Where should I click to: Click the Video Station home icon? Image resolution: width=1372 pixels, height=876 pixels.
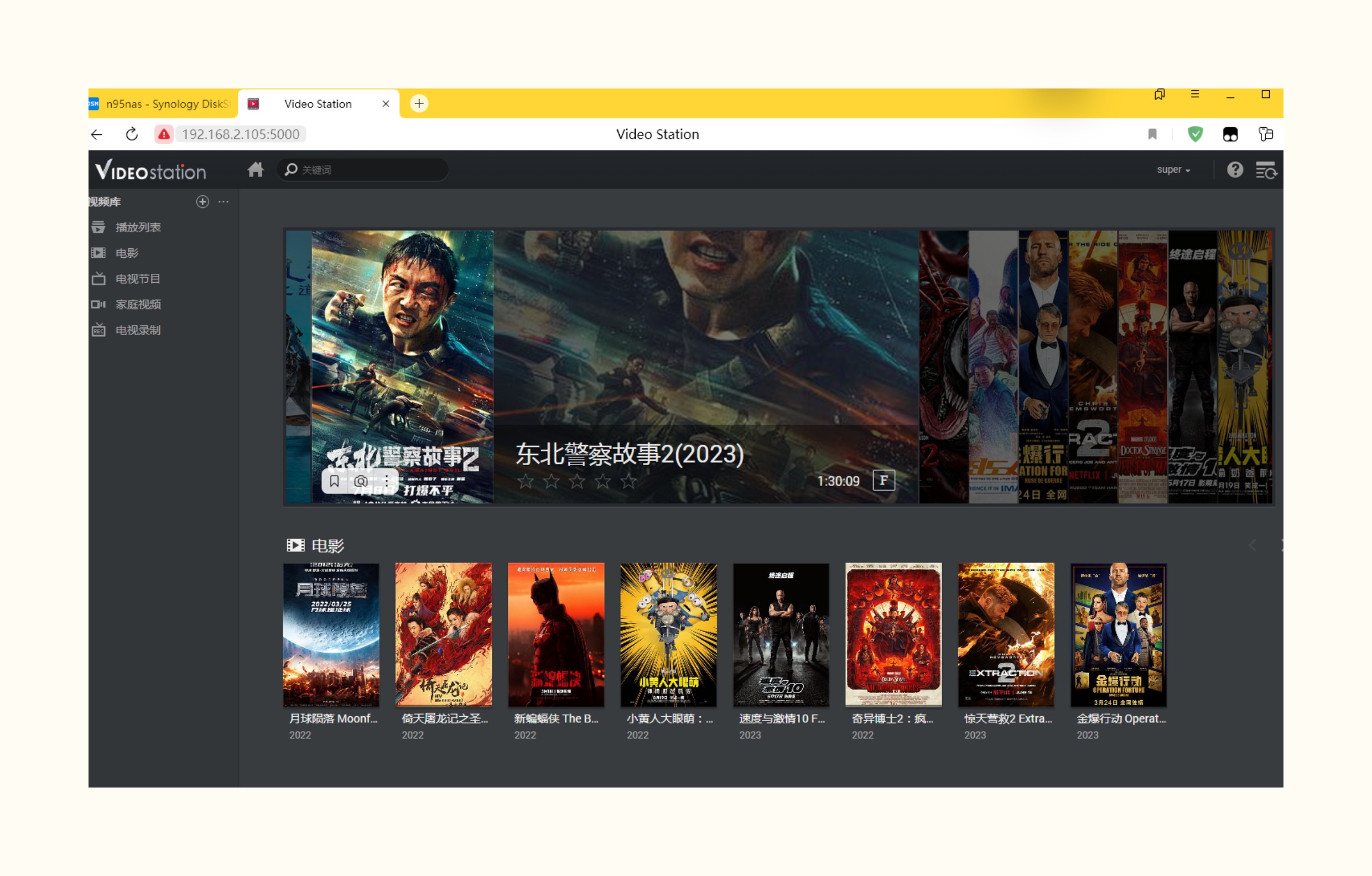[x=255, y=170]
